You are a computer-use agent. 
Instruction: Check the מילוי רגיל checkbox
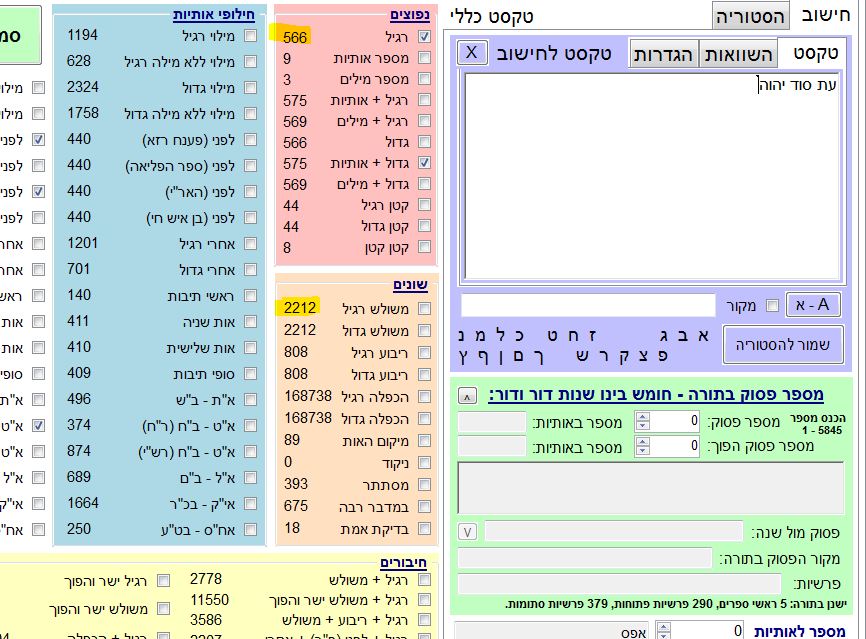point(250,36)
